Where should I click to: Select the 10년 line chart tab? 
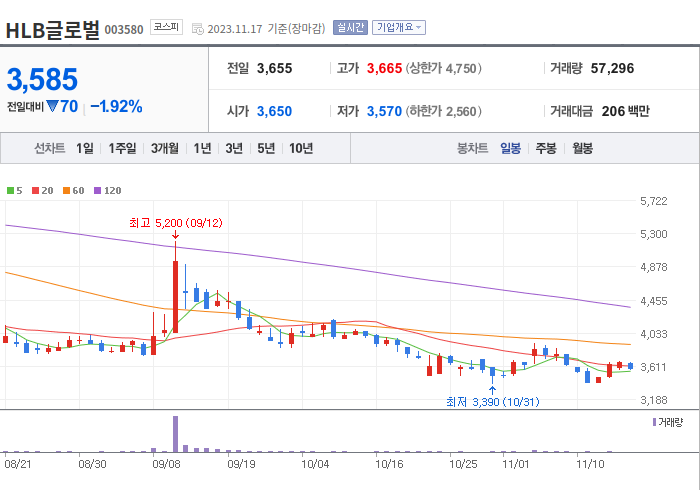(301, 148)
